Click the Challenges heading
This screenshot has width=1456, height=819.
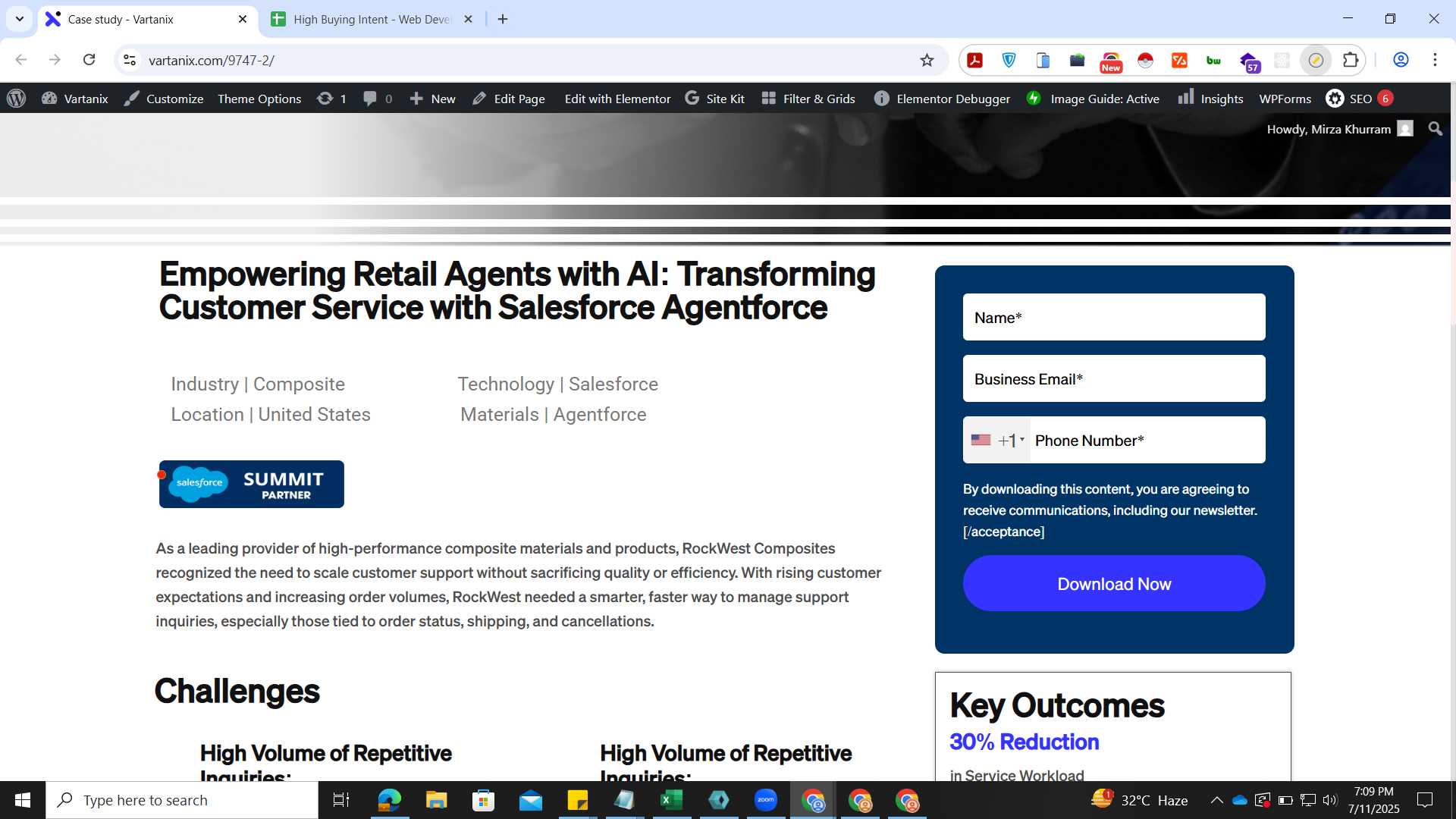[237, 691]
